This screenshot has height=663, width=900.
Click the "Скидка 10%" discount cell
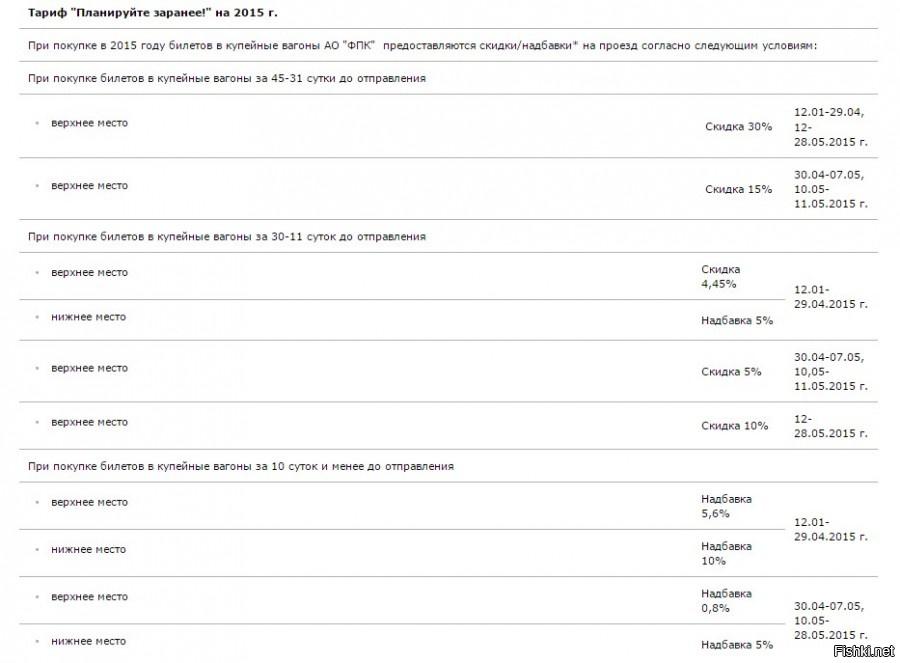pos(734,425)
